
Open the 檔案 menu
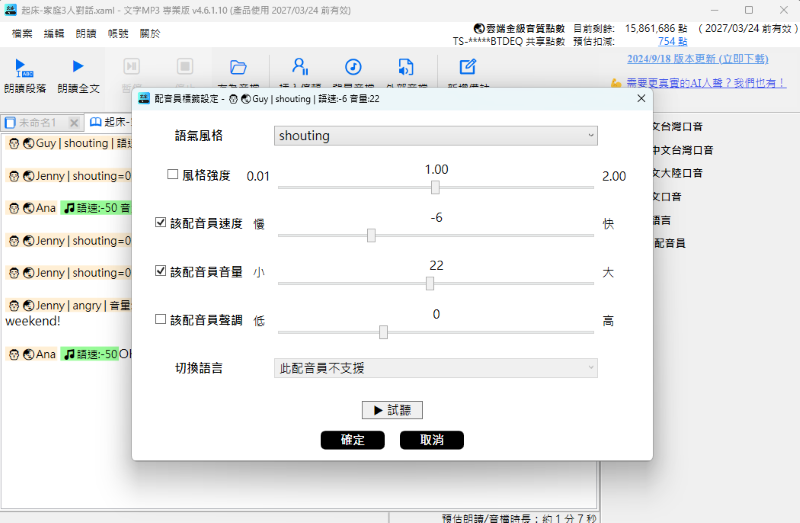click(21, 33)
